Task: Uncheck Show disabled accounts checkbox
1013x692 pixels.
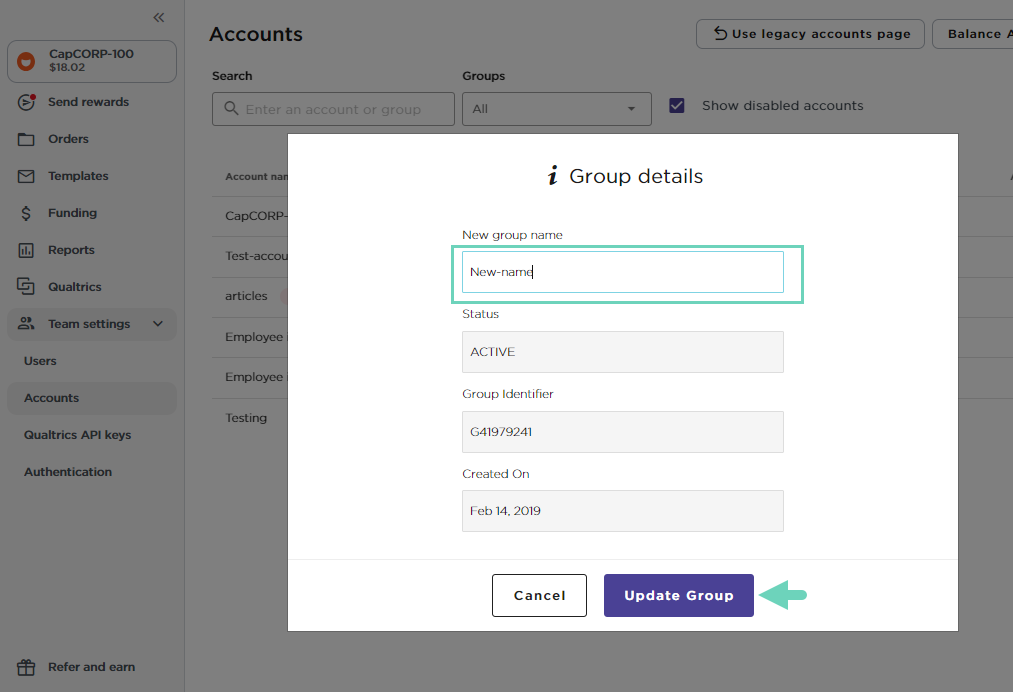Action: click(677, 106)
